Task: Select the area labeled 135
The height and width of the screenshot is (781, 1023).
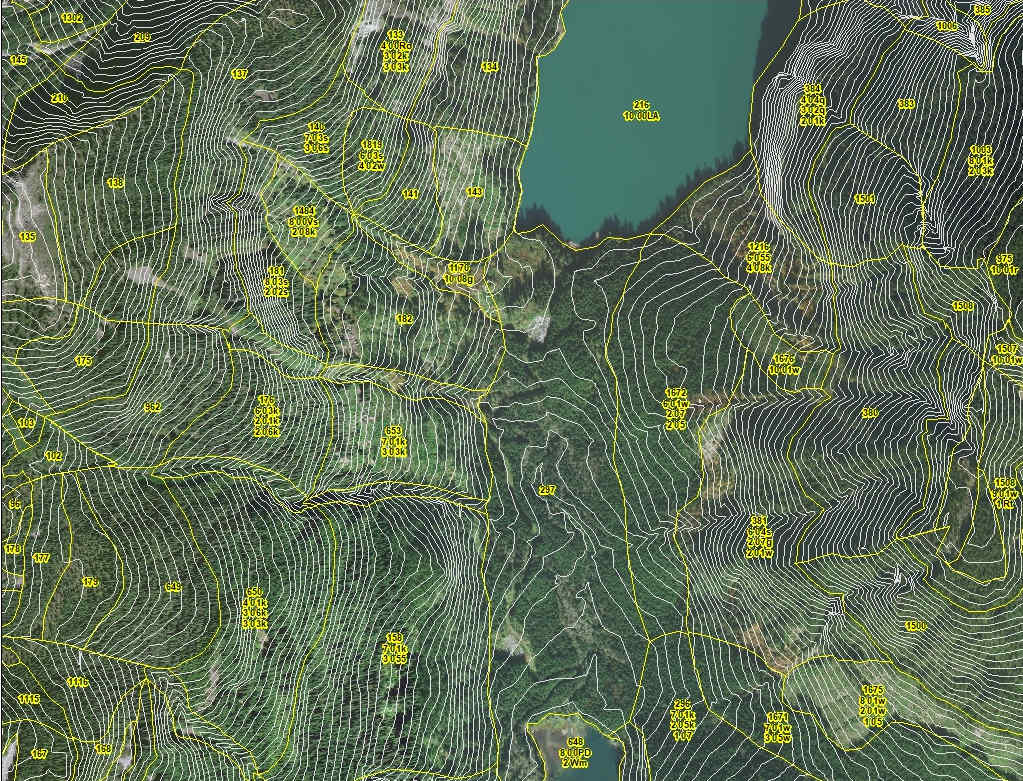Action: coord(27,237)
